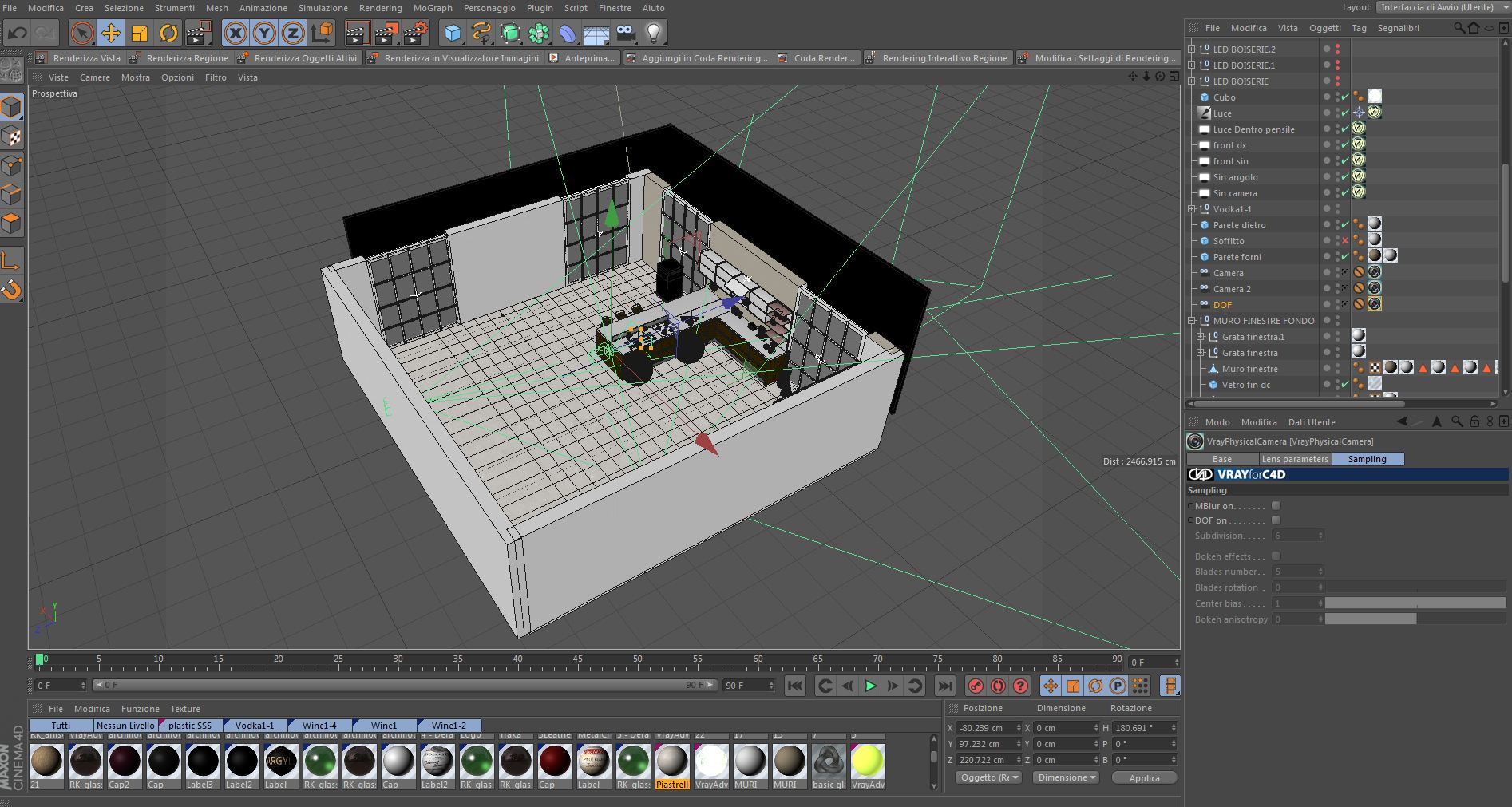Add a light with bulb icon
1512x807 pixels.
654,33
